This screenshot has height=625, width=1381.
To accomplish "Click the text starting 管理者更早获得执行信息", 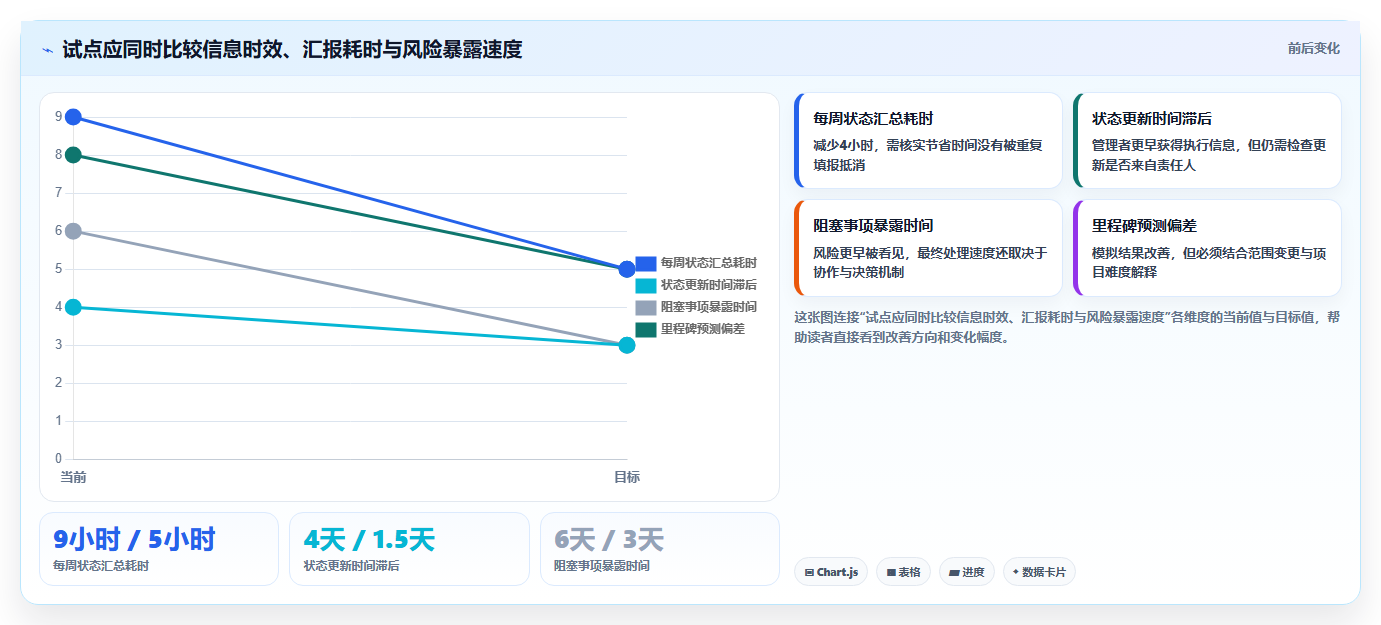I will click(1209, 155).
